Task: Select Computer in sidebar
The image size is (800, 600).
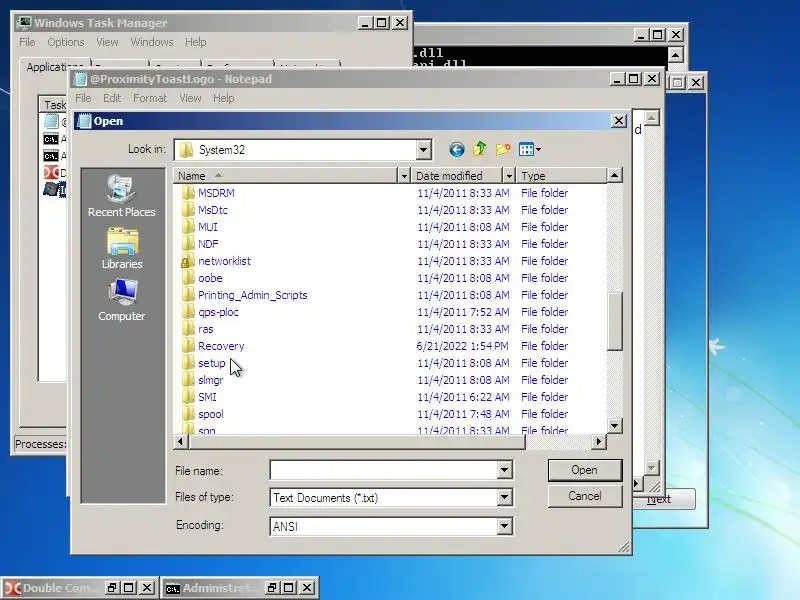Action: 122,301
